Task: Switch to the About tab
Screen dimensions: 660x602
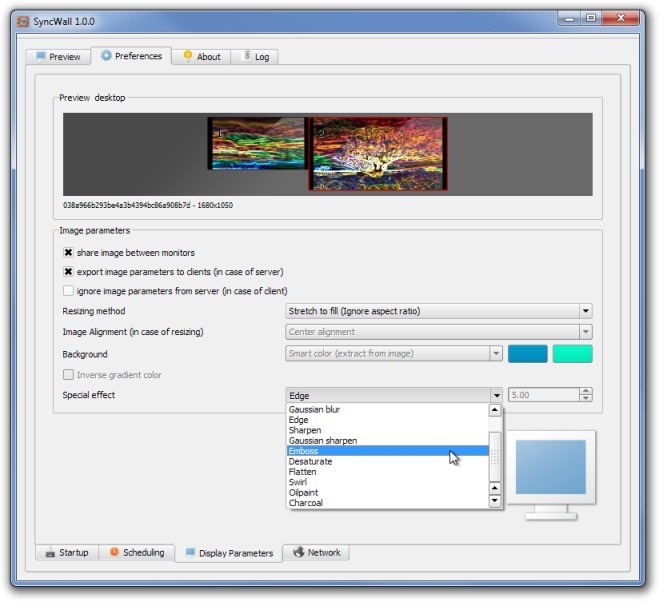Action: pyautogui.click(x=202, y=56)
